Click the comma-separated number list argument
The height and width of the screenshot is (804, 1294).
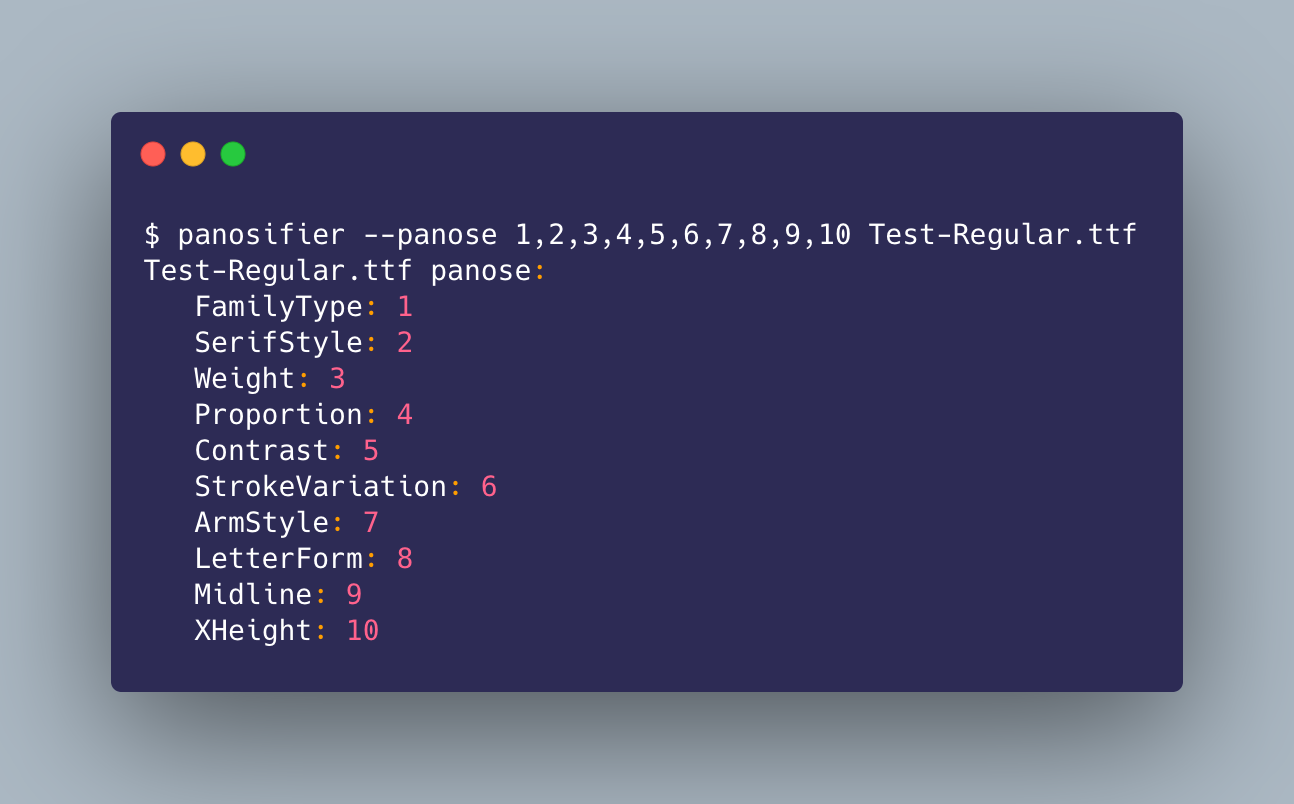pos(683,235)
